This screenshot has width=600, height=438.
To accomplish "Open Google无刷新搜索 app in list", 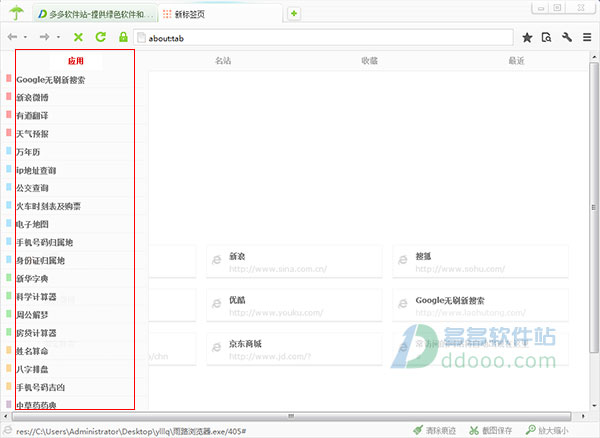I will point(51,80).
